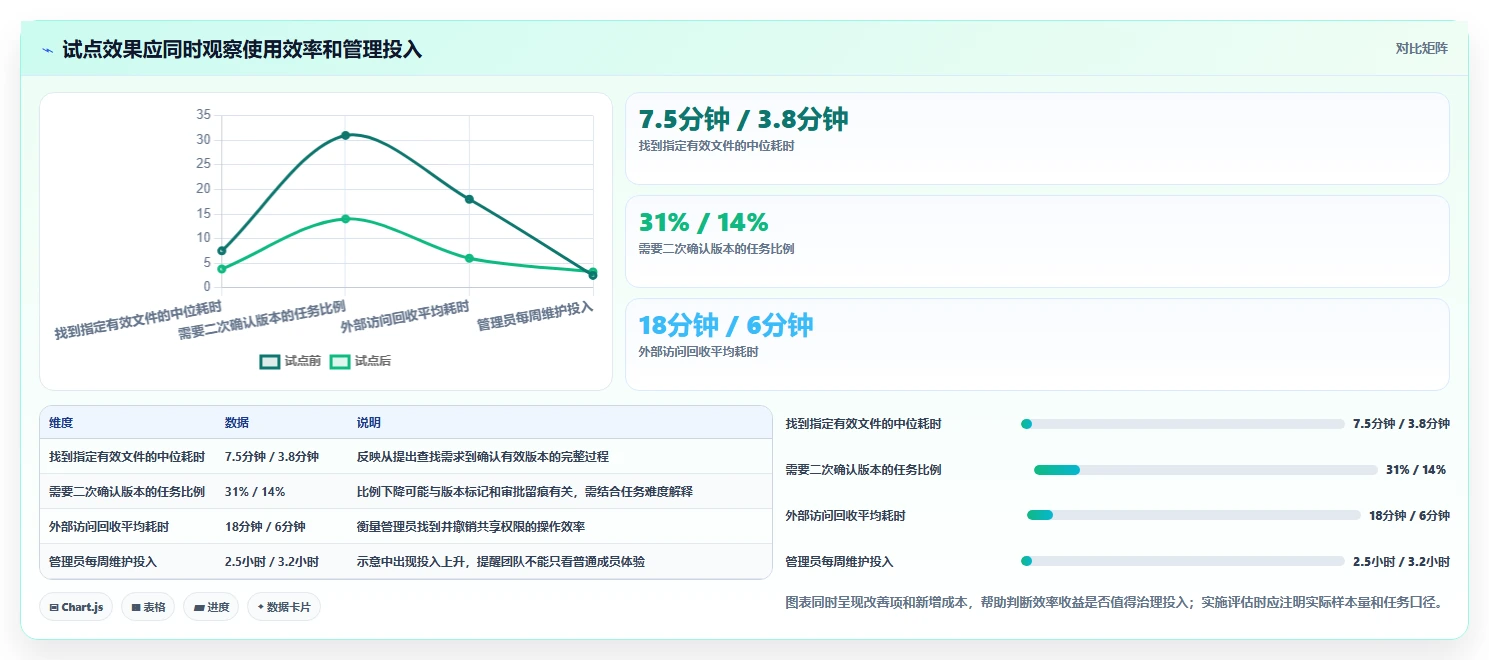
Task: Click the 31% / 14% data card
Action: [x=1037, y=242]
